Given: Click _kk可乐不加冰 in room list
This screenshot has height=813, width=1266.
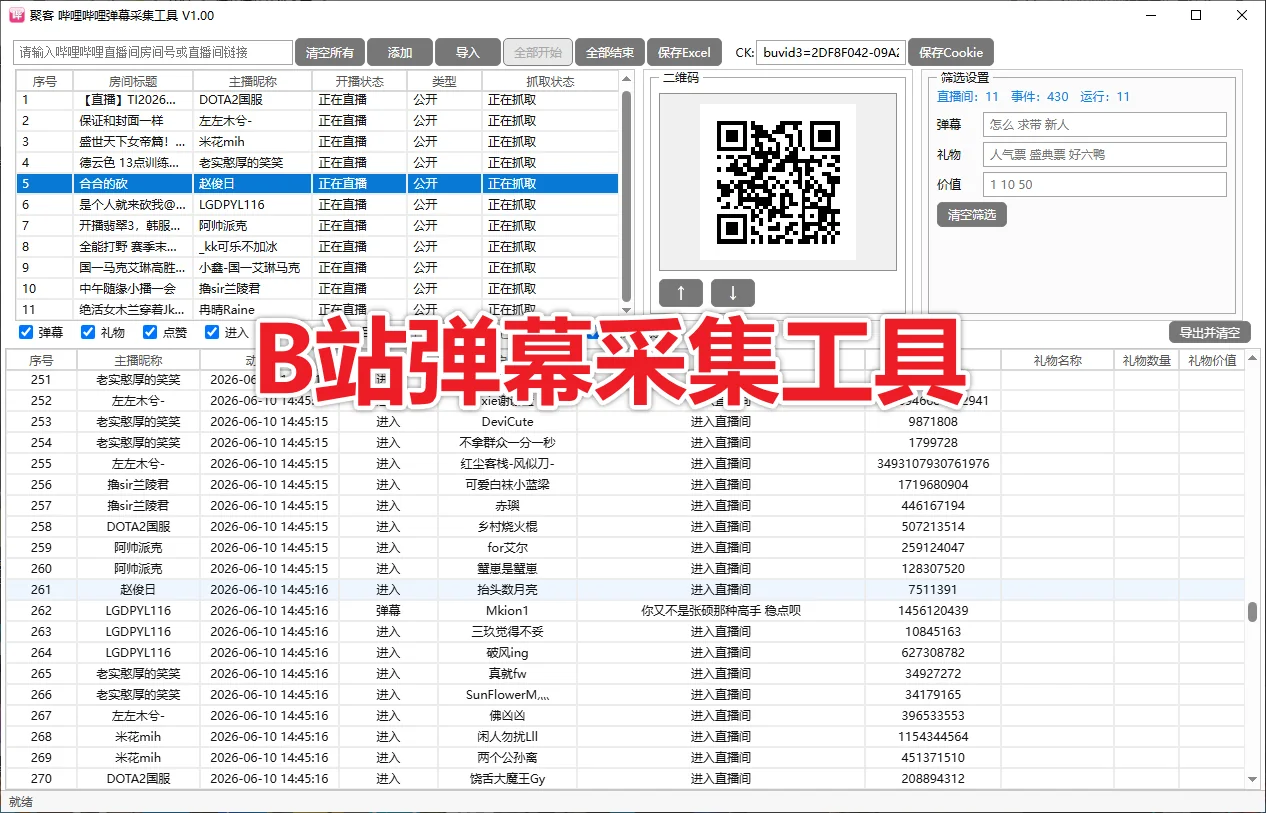Looking at the screenshot, I should pyautogui.click(x=238, y=246).
